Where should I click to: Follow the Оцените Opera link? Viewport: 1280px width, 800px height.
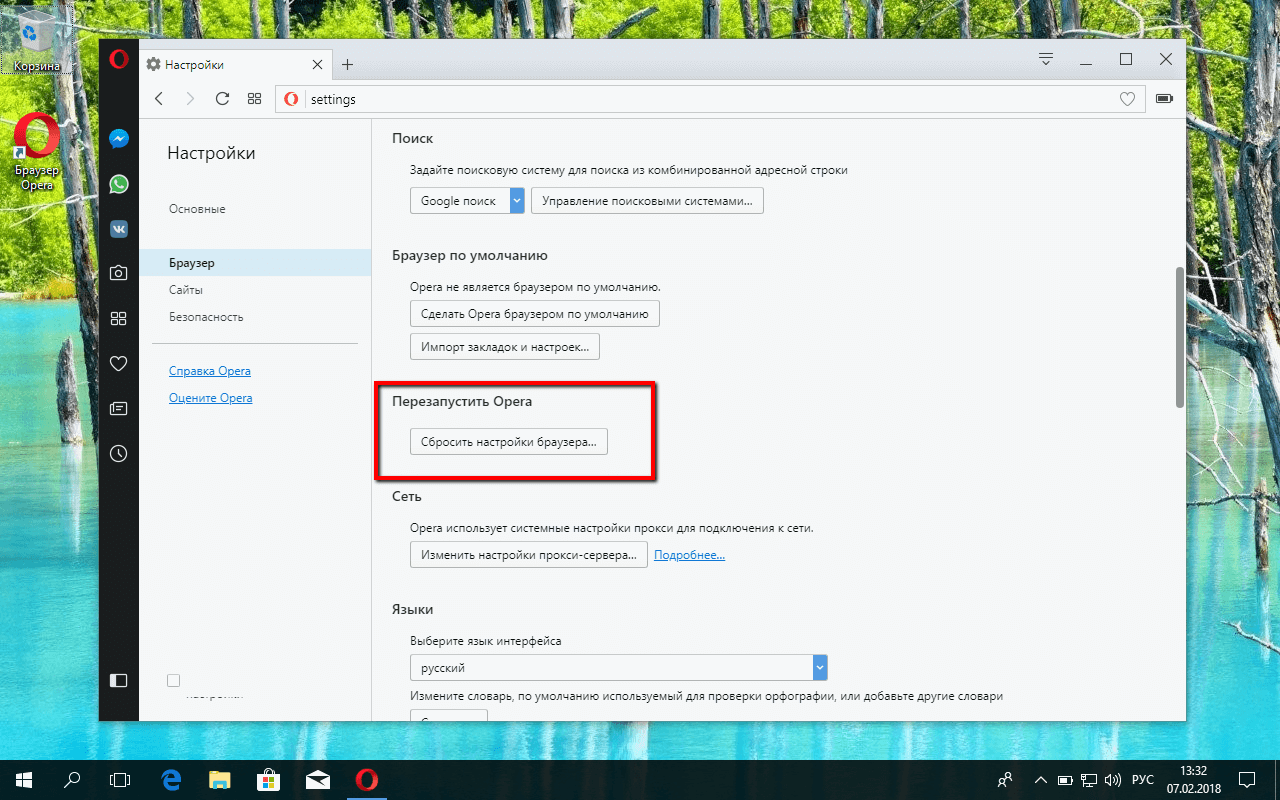click(x=211, y=398)
